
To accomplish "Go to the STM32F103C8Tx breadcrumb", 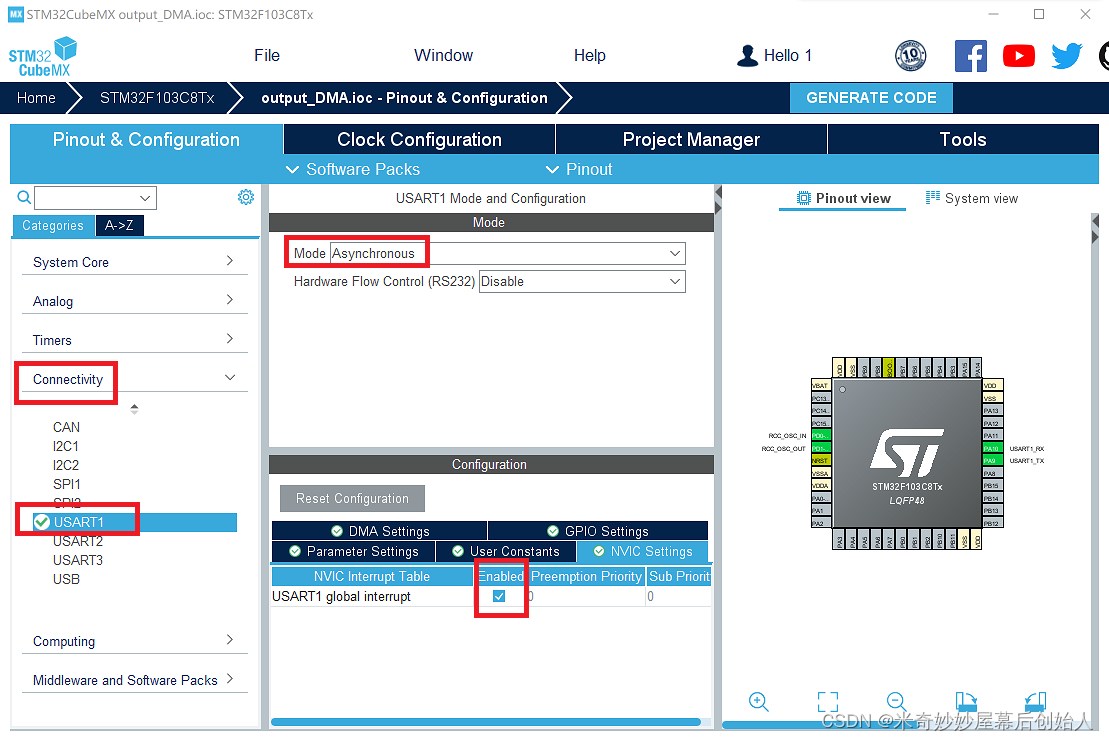I will tap(157, 98).
